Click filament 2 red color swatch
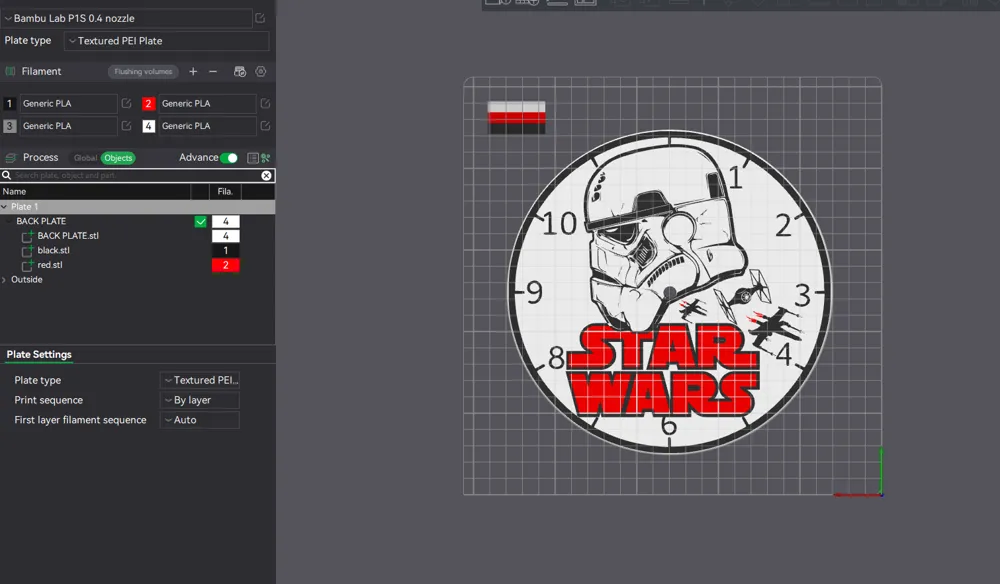This screenshot has width=1000, height=584. 148,103
